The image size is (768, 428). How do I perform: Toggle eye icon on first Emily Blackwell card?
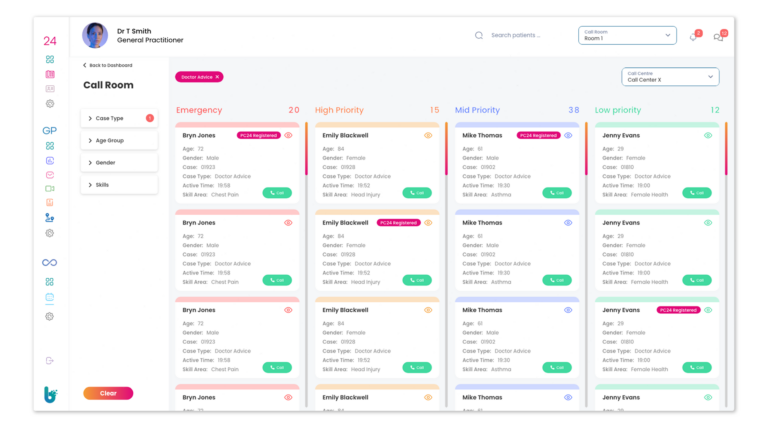428,135
